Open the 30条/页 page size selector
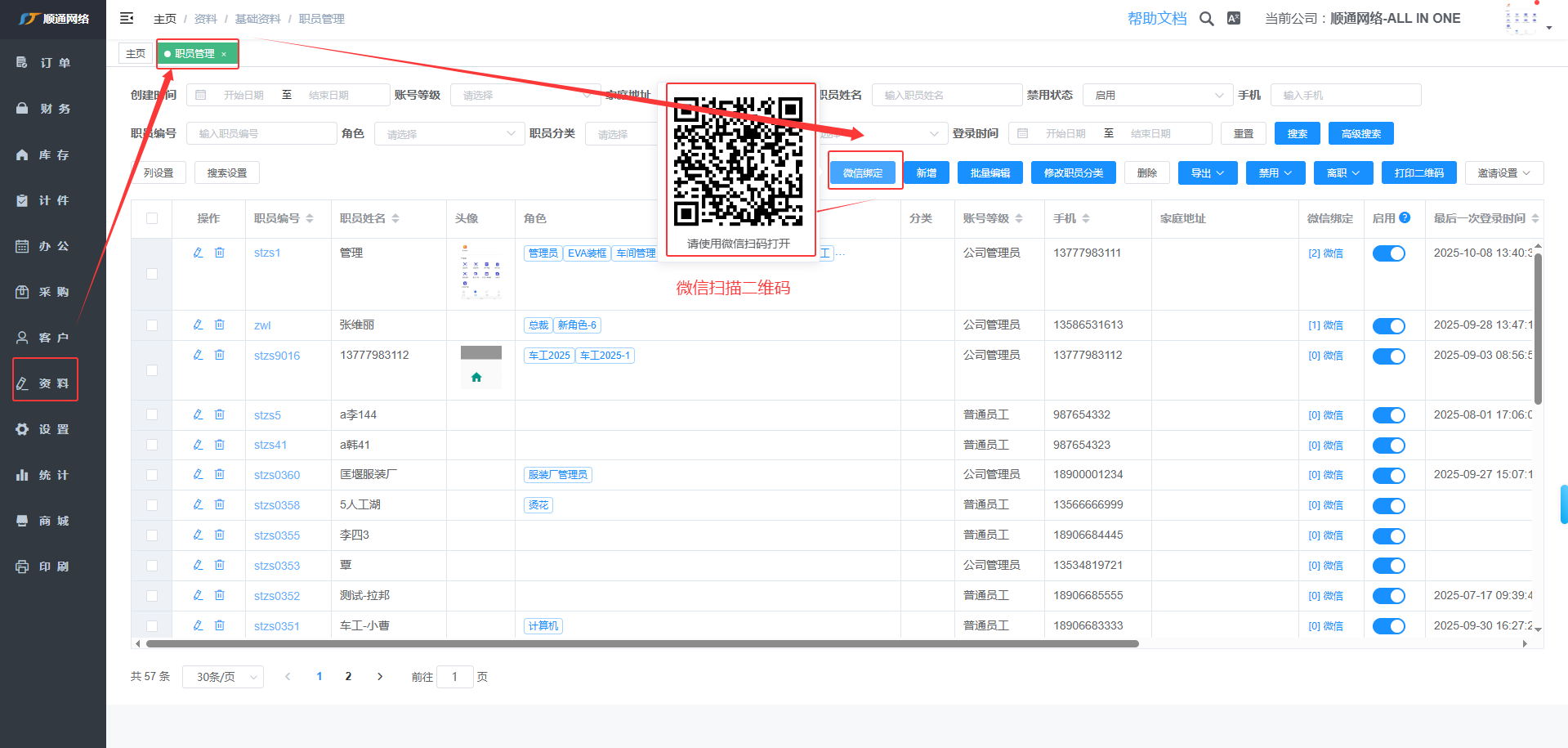 (223, 677)
